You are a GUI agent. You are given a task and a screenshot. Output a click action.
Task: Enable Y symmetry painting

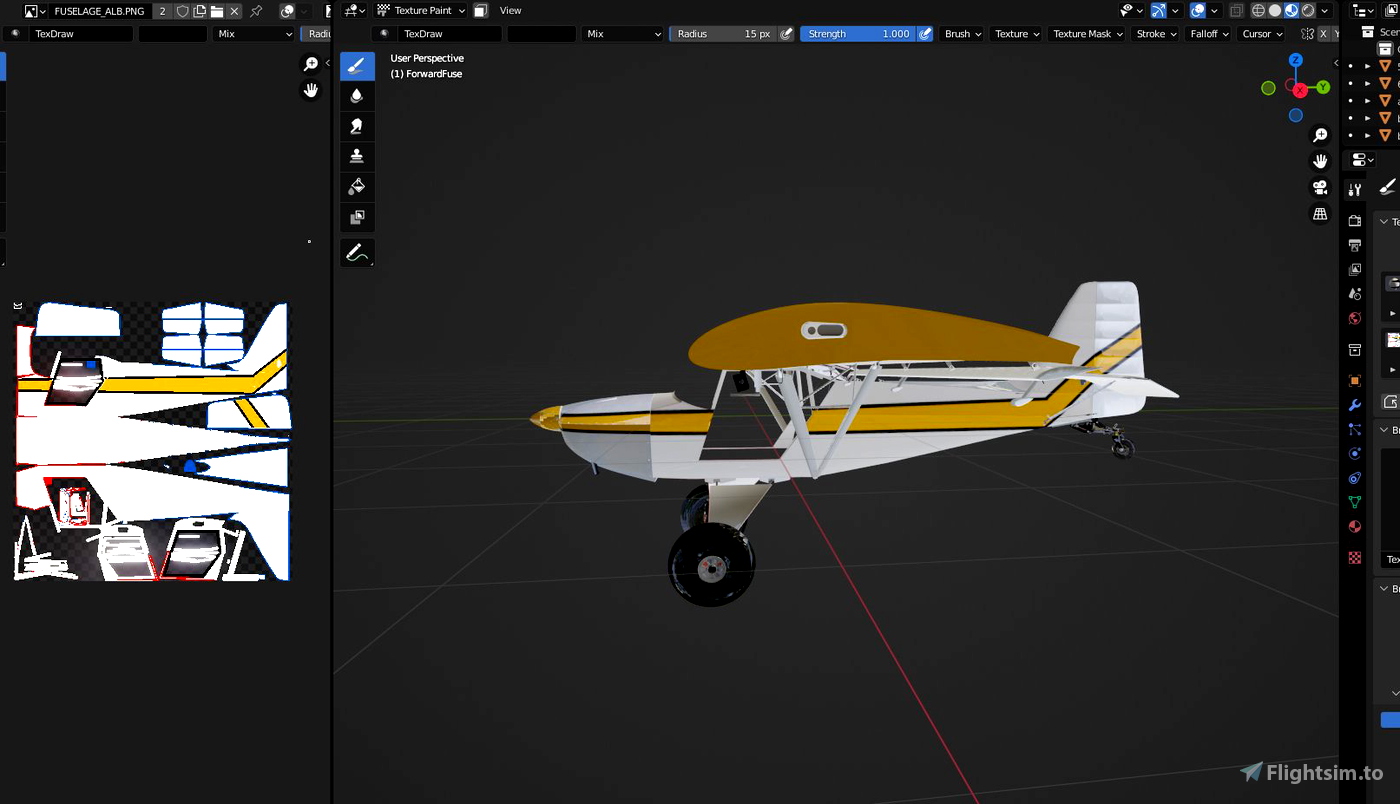(x=1338, y=33)
